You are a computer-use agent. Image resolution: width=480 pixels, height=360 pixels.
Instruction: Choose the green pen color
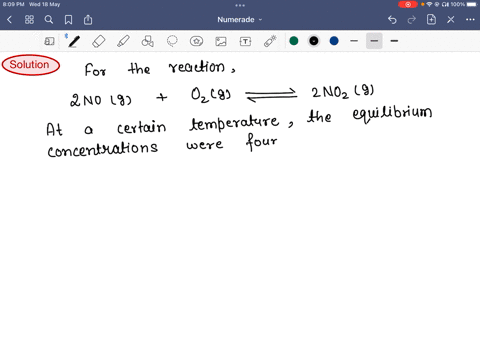click(x=294, y=41)
